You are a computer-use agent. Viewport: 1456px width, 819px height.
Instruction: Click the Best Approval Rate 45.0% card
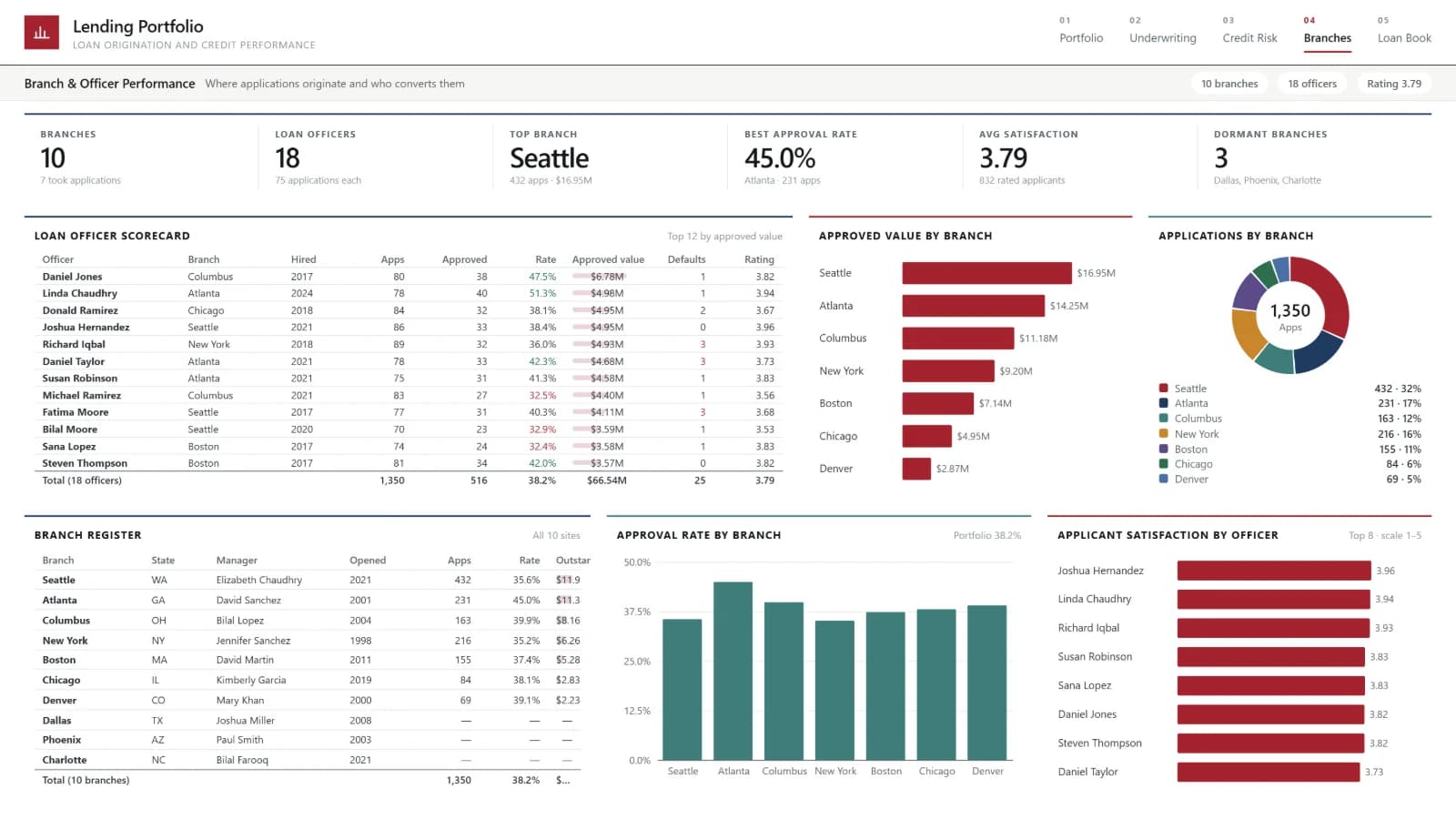tap(844, 157)
